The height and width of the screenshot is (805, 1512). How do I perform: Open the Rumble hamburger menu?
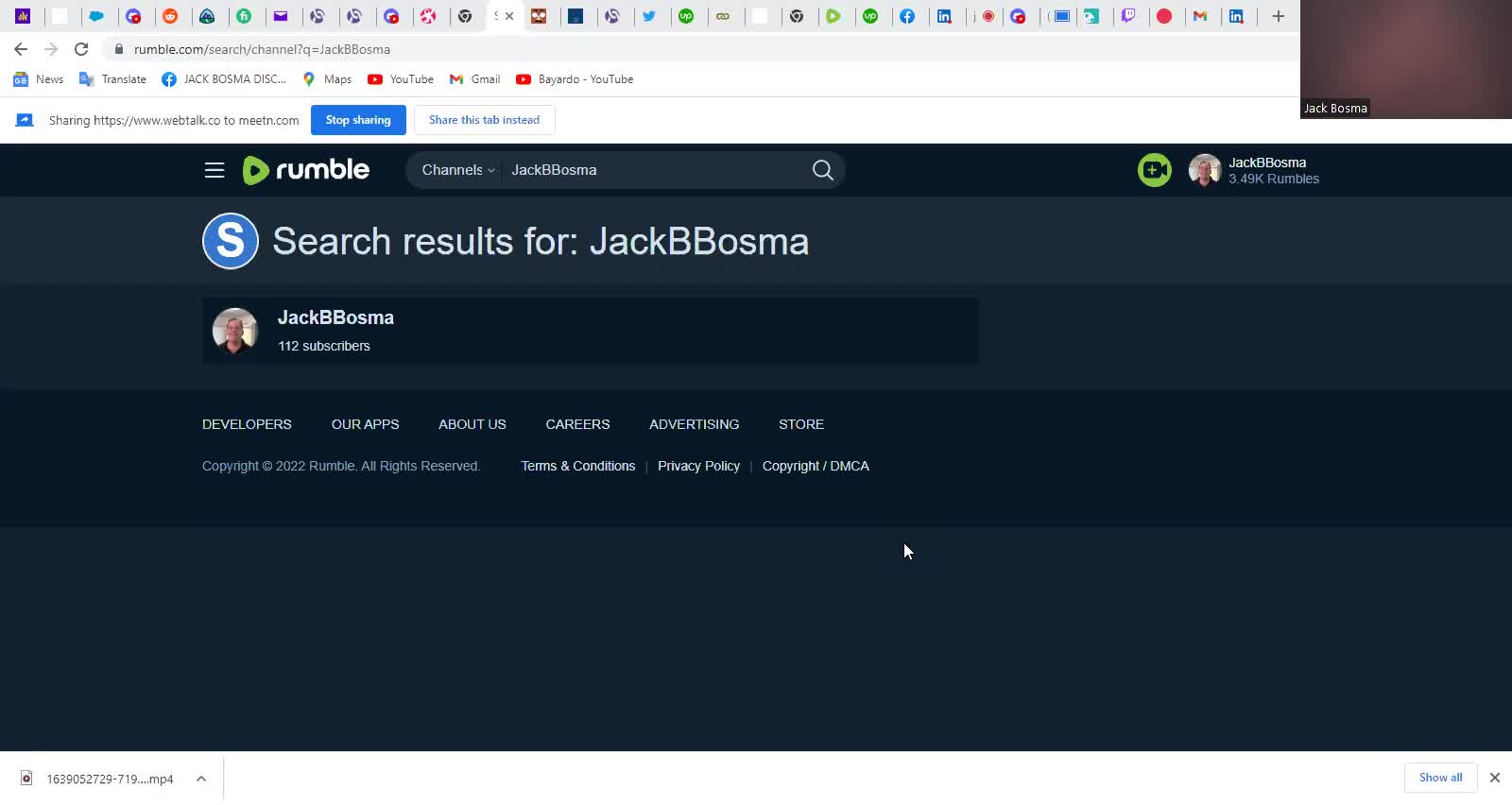(x=215, y=170)
